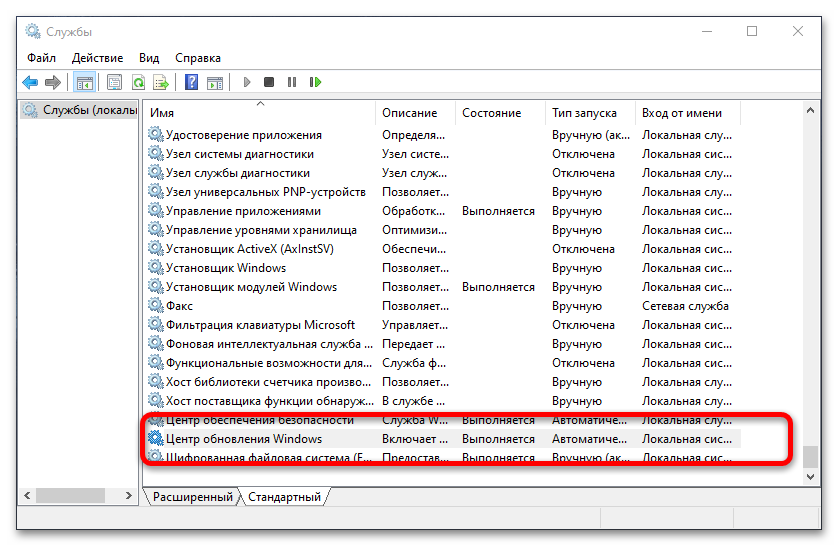Click Включает ... description of Центр обновления
This screenshot has width=838, height=546.
coord(415,439)
